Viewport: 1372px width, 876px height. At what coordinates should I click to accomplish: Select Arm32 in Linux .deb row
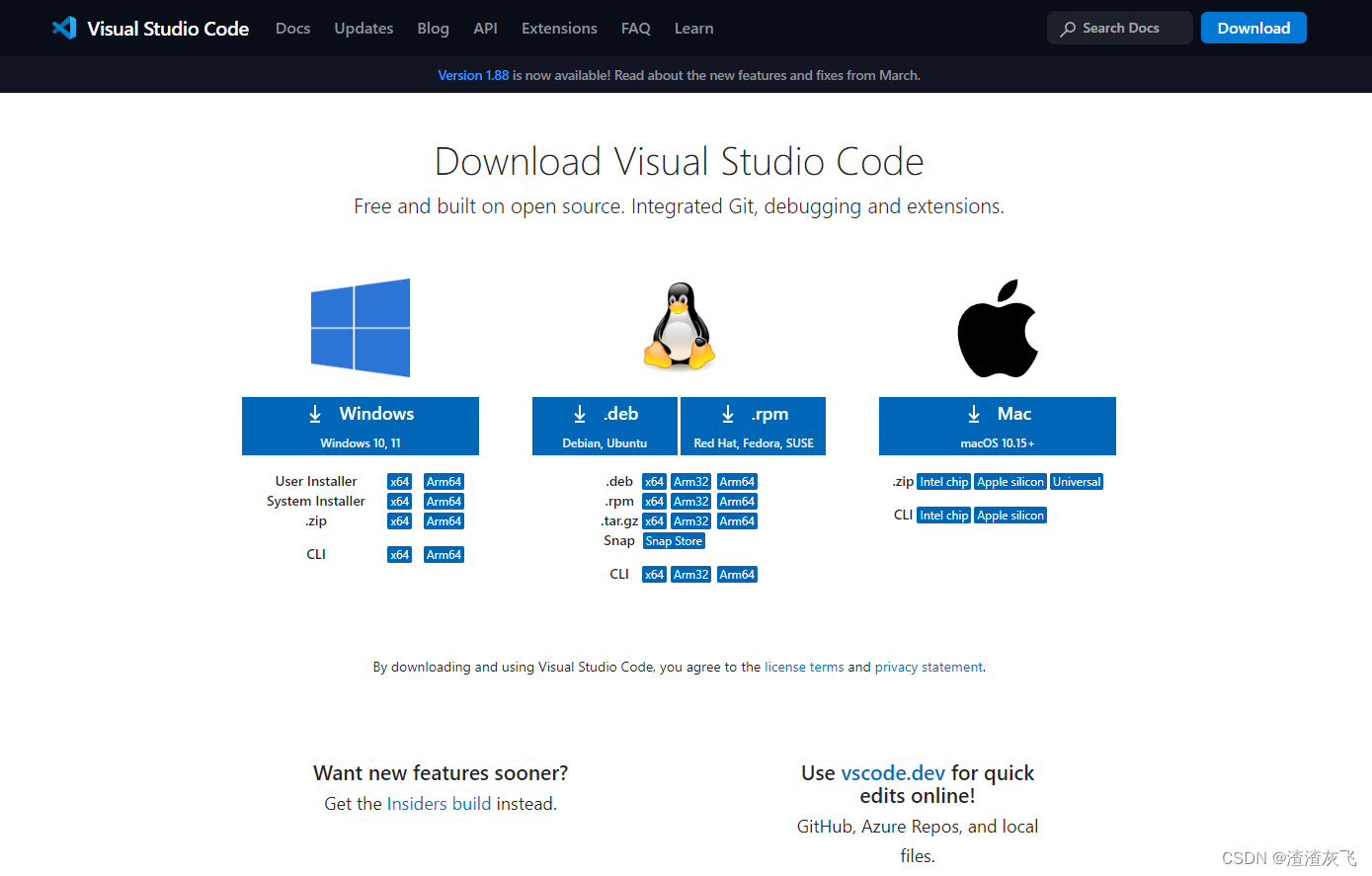coord(691,482)
